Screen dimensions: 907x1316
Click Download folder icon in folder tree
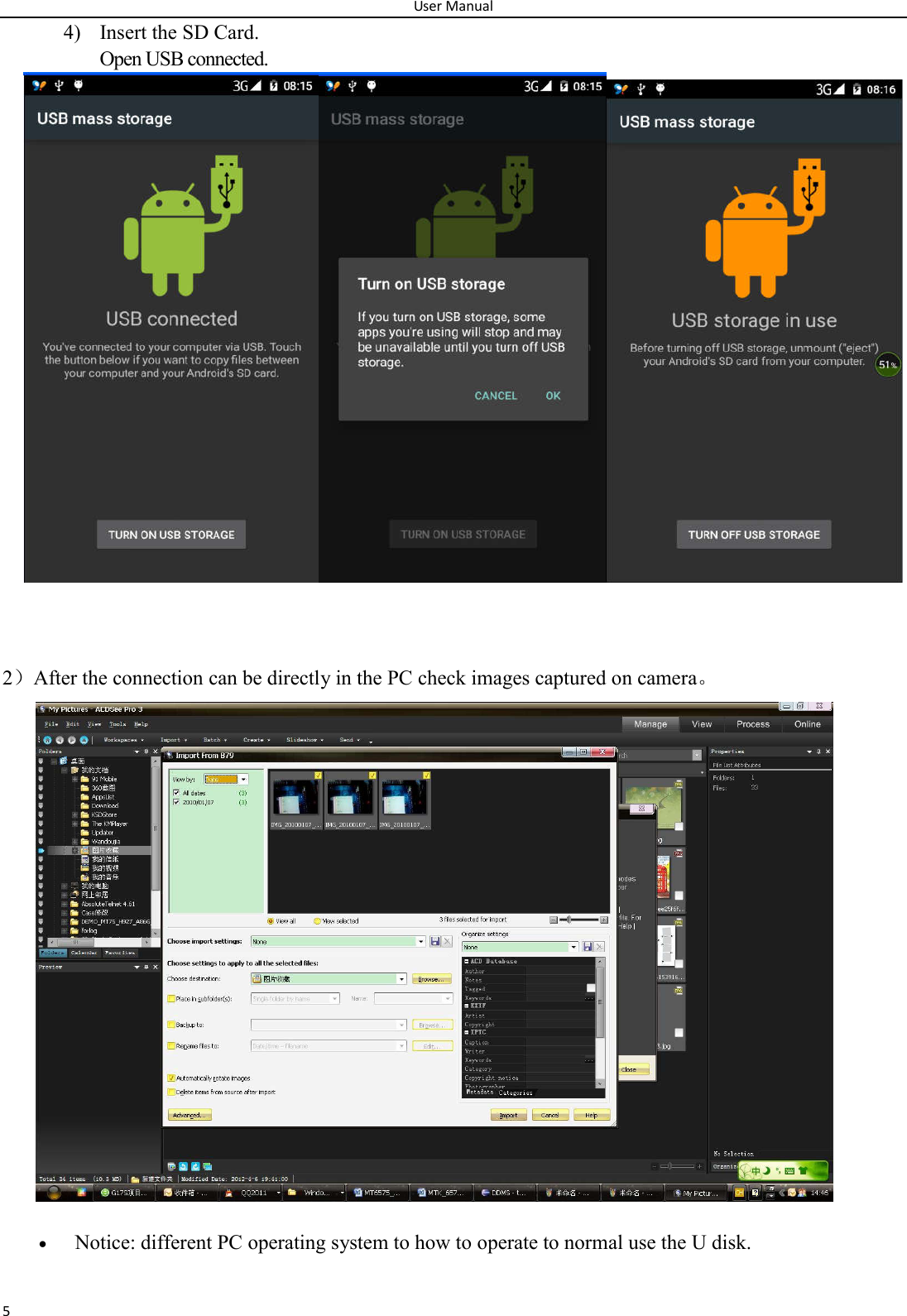point(84,805)
